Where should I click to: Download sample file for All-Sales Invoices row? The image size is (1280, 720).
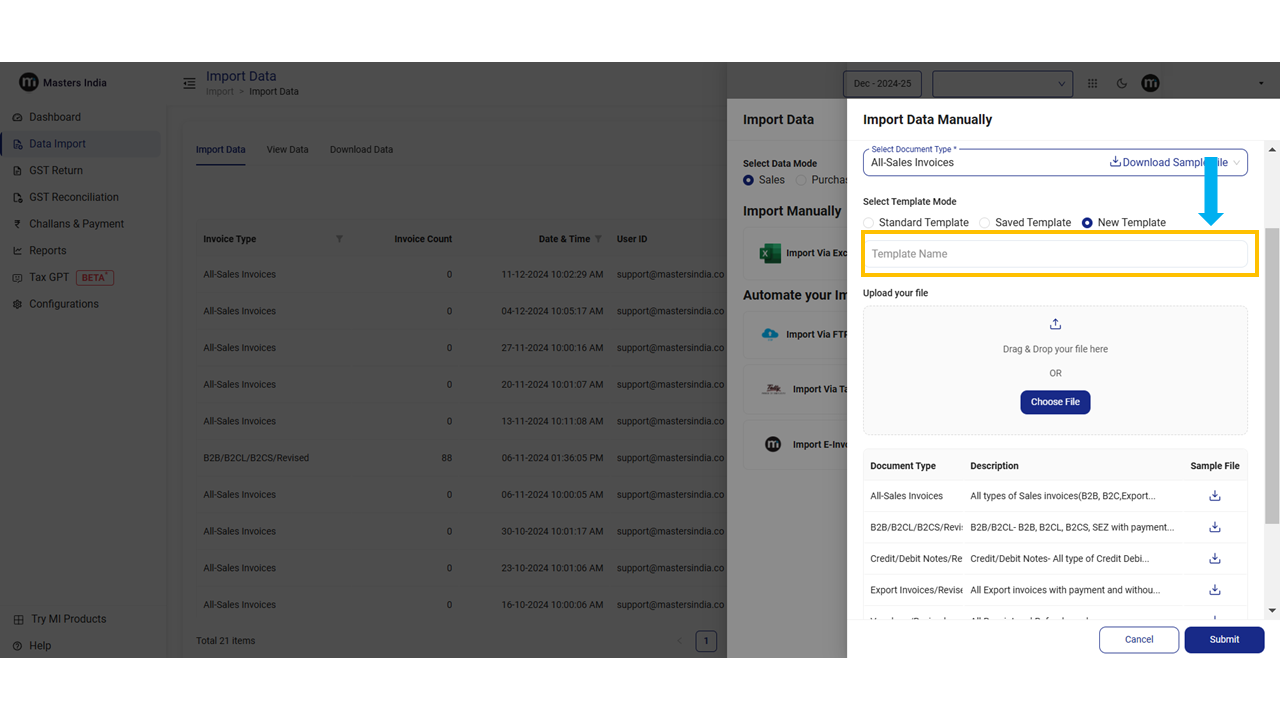(x=1214, y=496)
